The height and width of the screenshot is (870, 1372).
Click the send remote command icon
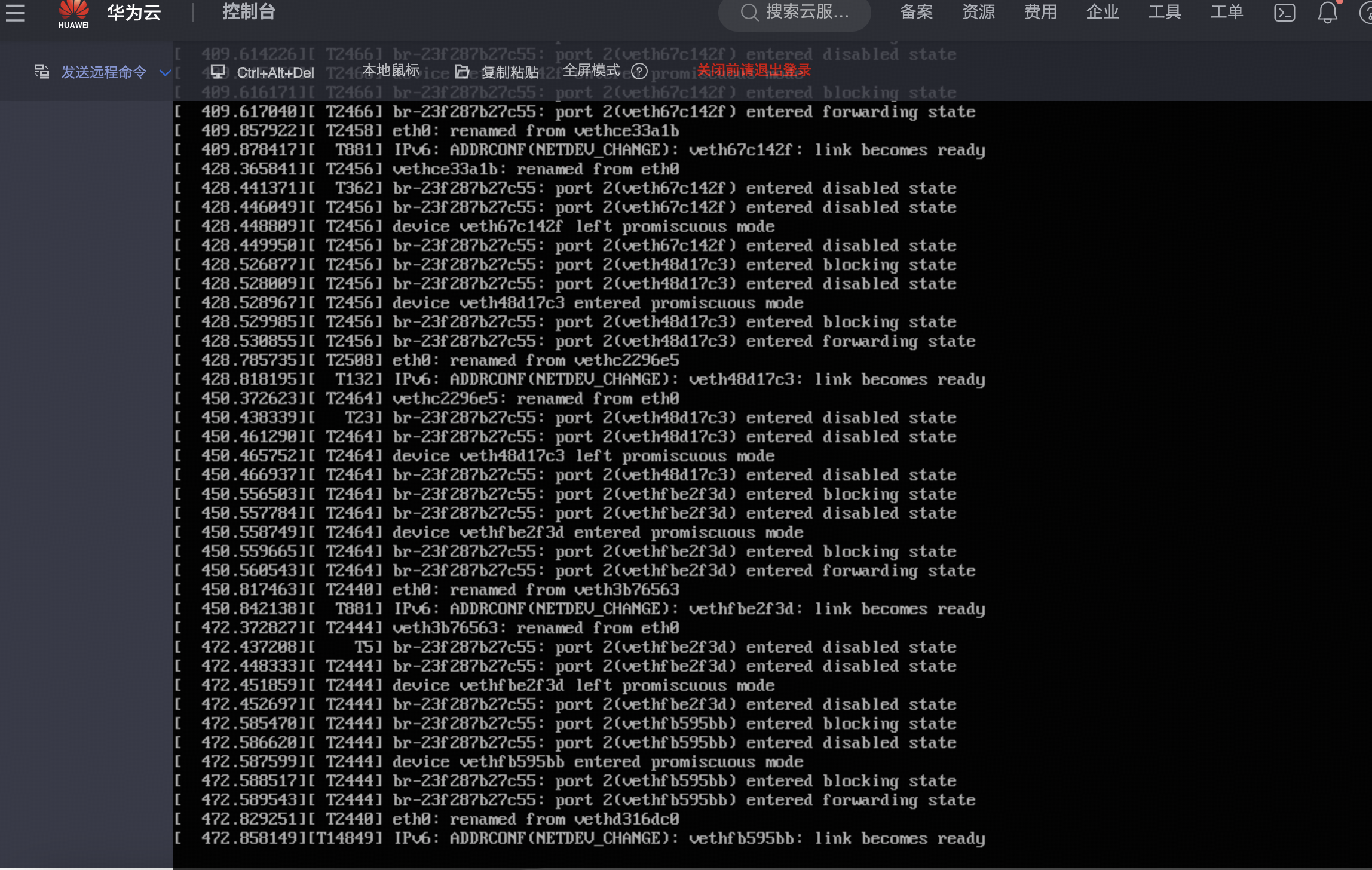coord(41,72)
